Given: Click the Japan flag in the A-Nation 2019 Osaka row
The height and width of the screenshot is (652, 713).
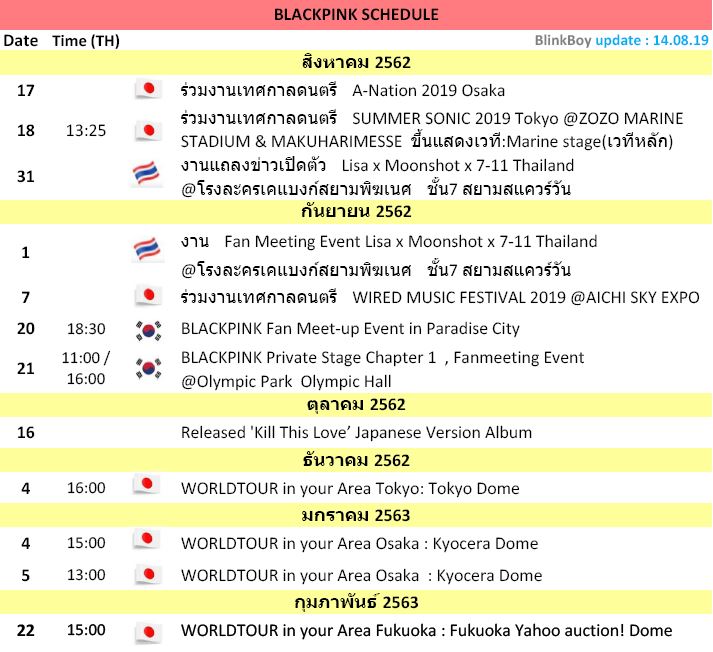Looking at the screenshot, I should [x=148, y=89].
